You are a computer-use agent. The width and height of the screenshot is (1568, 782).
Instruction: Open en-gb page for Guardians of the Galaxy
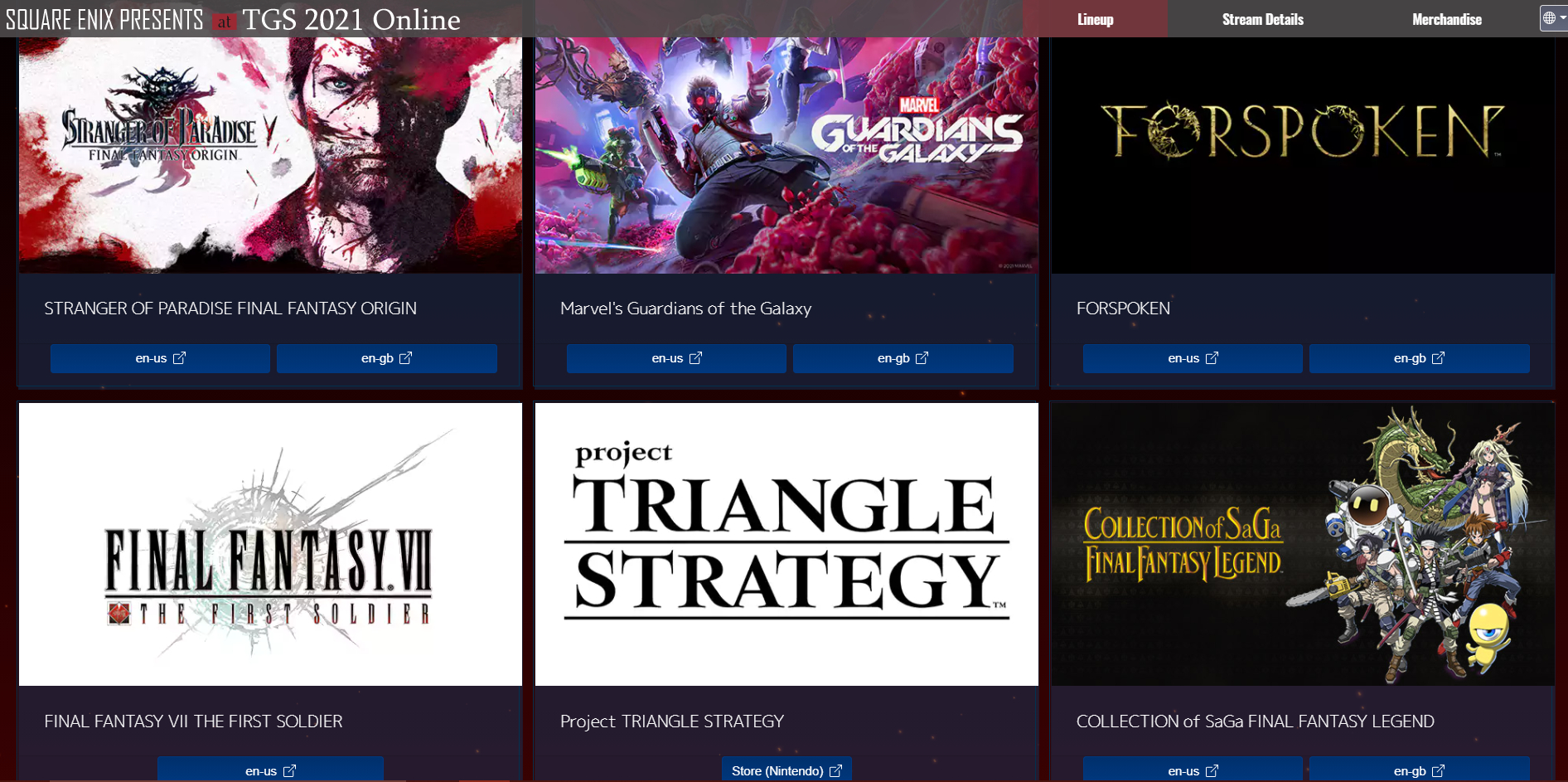pos(903,358)
